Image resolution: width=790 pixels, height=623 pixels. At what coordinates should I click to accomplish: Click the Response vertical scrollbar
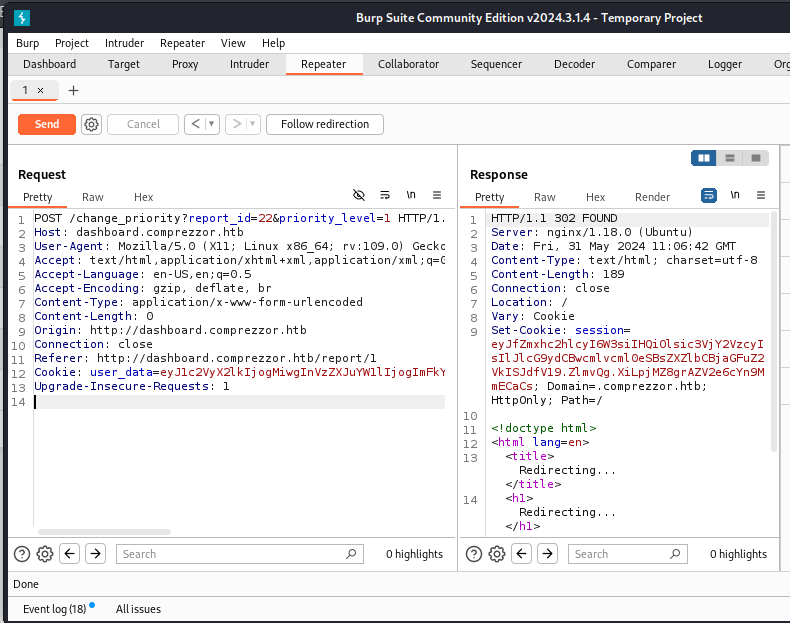[x=774, y=331]
